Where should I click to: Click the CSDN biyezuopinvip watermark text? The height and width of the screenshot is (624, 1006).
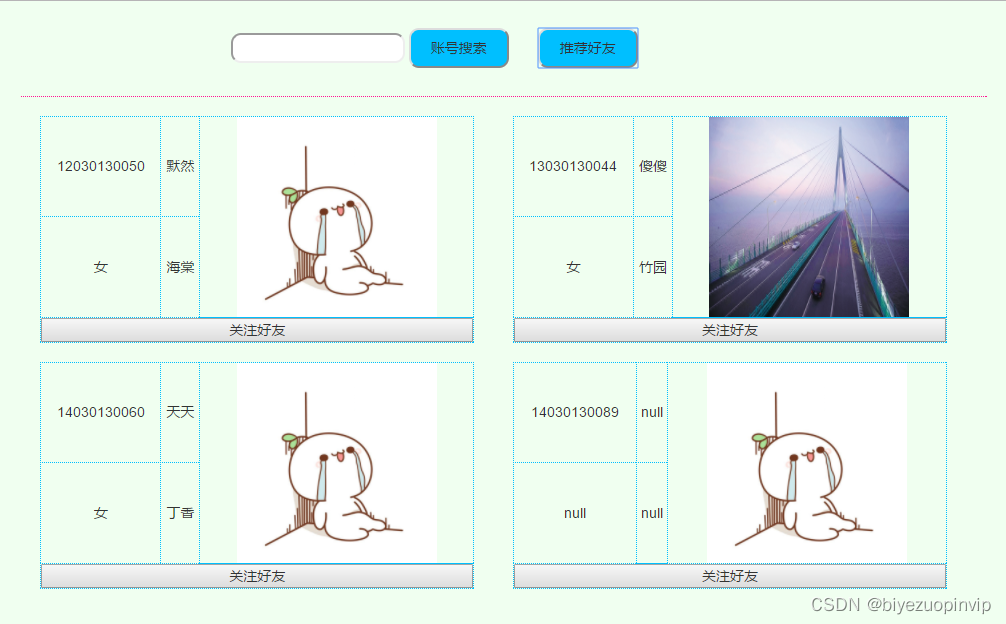891,604
